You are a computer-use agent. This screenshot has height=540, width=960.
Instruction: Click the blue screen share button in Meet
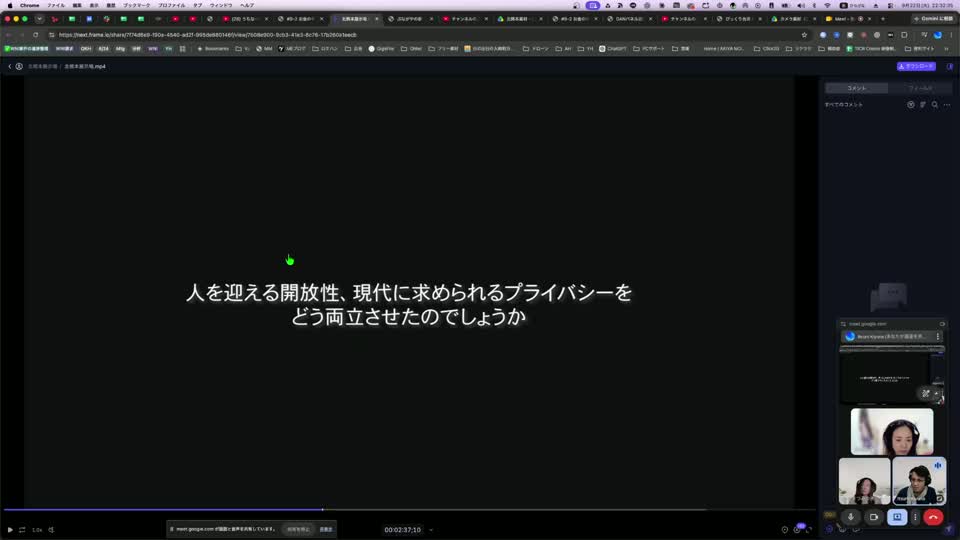(x=897, y=517)
